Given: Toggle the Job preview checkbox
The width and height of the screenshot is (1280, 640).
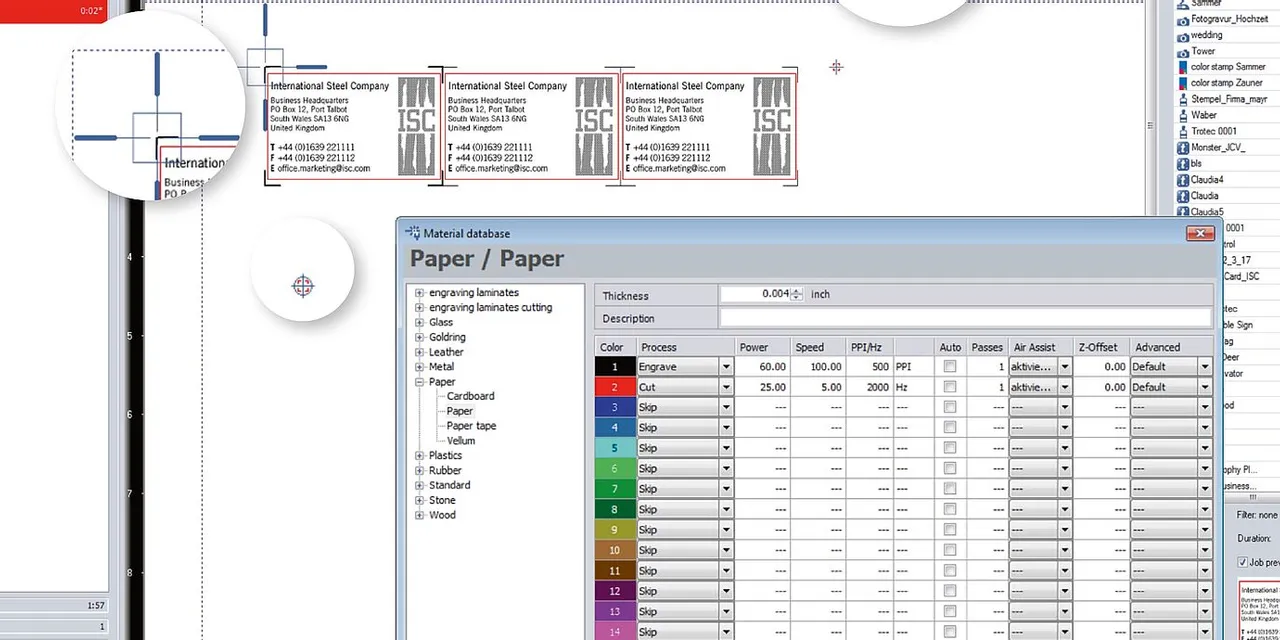Looking at the screenshot, I should [1242, 561].
